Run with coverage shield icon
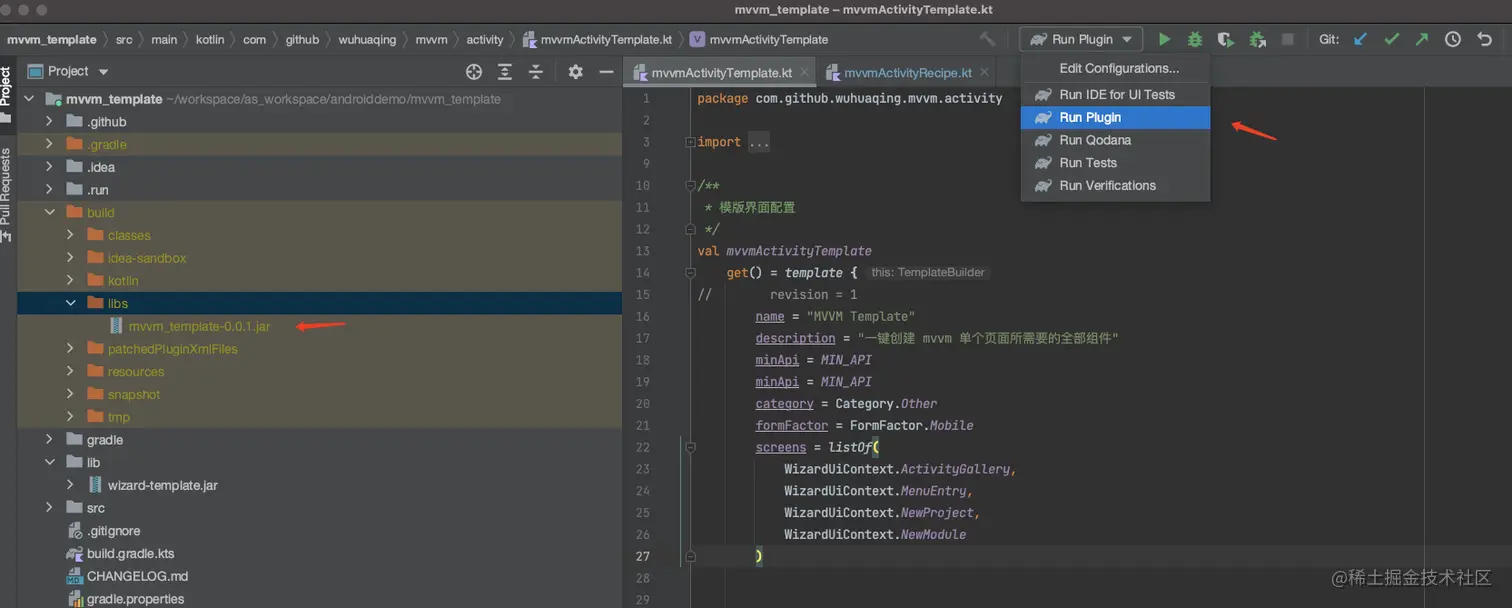The height and width of the screenshot is (608, 1512). [1226, 39]
